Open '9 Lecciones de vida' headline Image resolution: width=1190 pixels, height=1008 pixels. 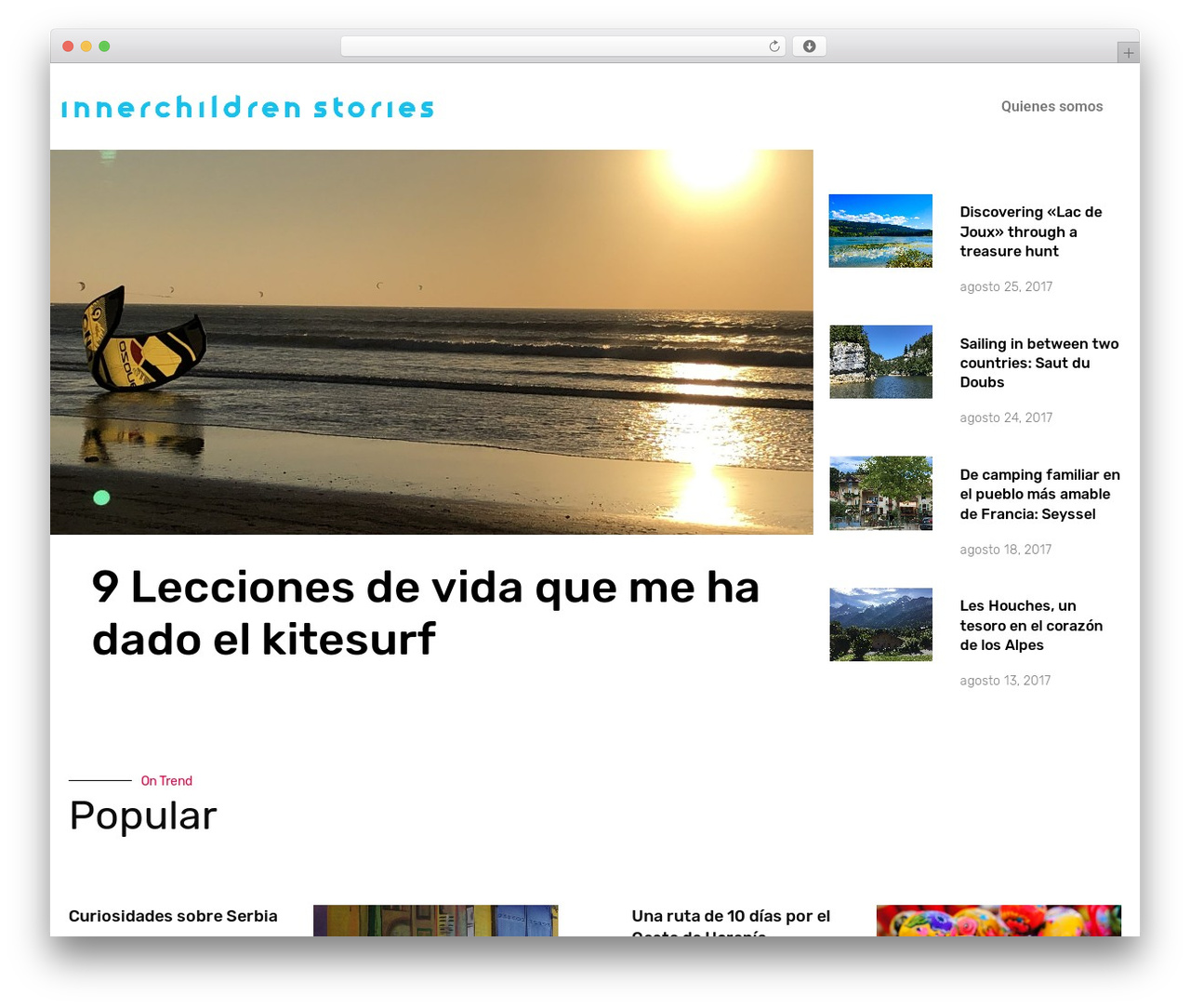(x=426, y=613)
